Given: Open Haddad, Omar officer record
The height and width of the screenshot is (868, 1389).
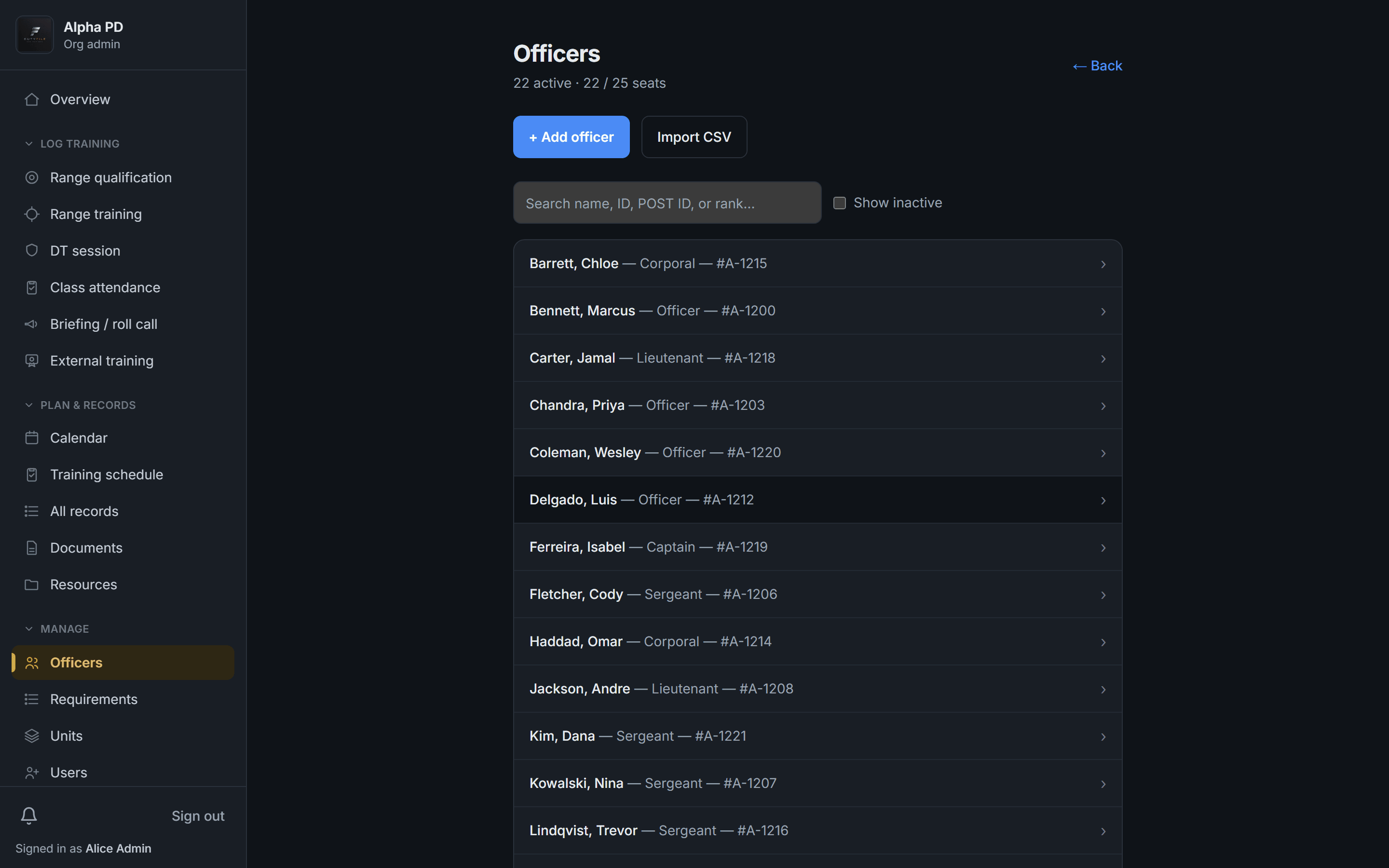Looking at the screenshot, I should point(817,642).
